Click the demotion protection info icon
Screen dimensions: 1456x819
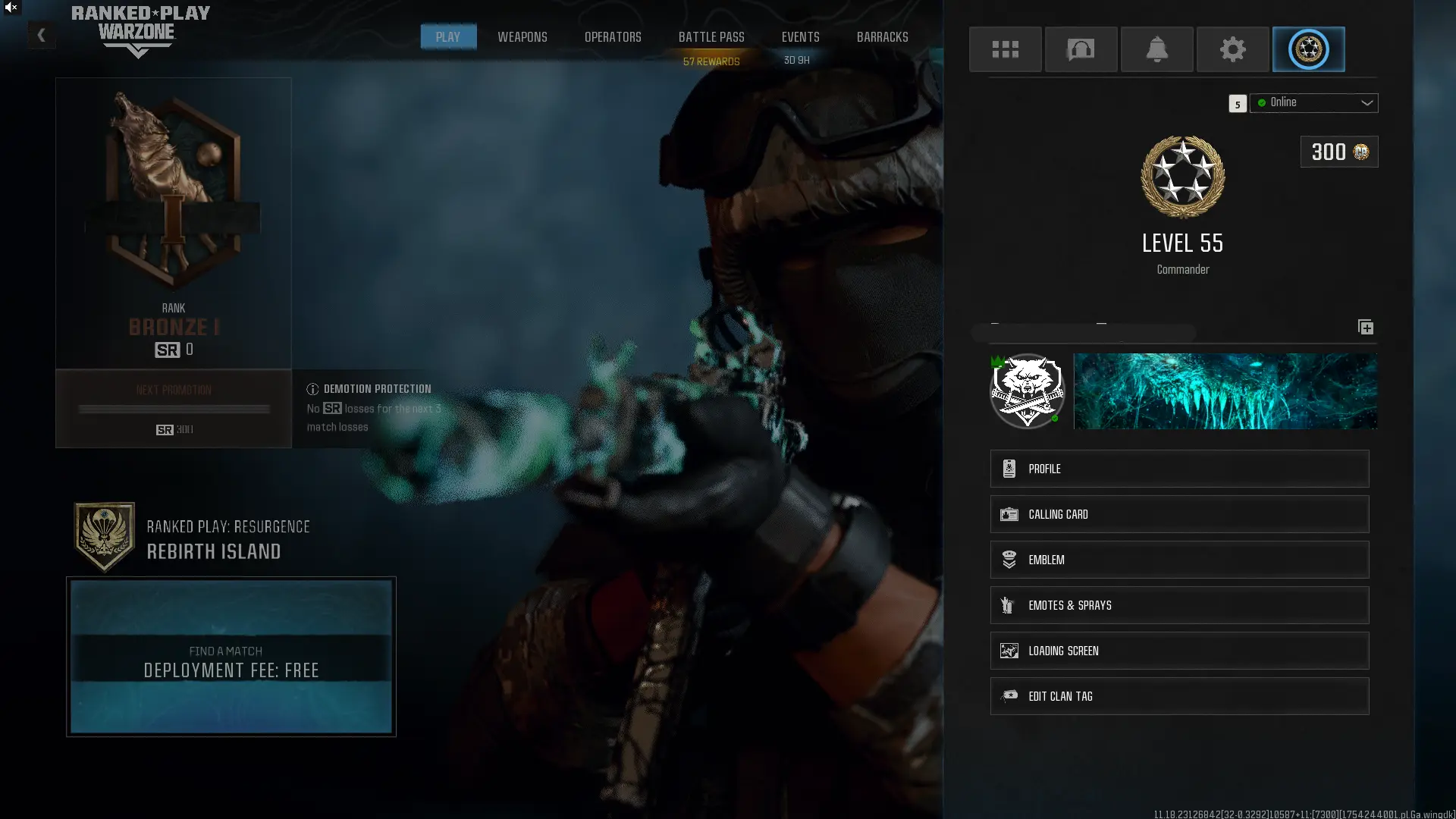[x=312, y=389]
